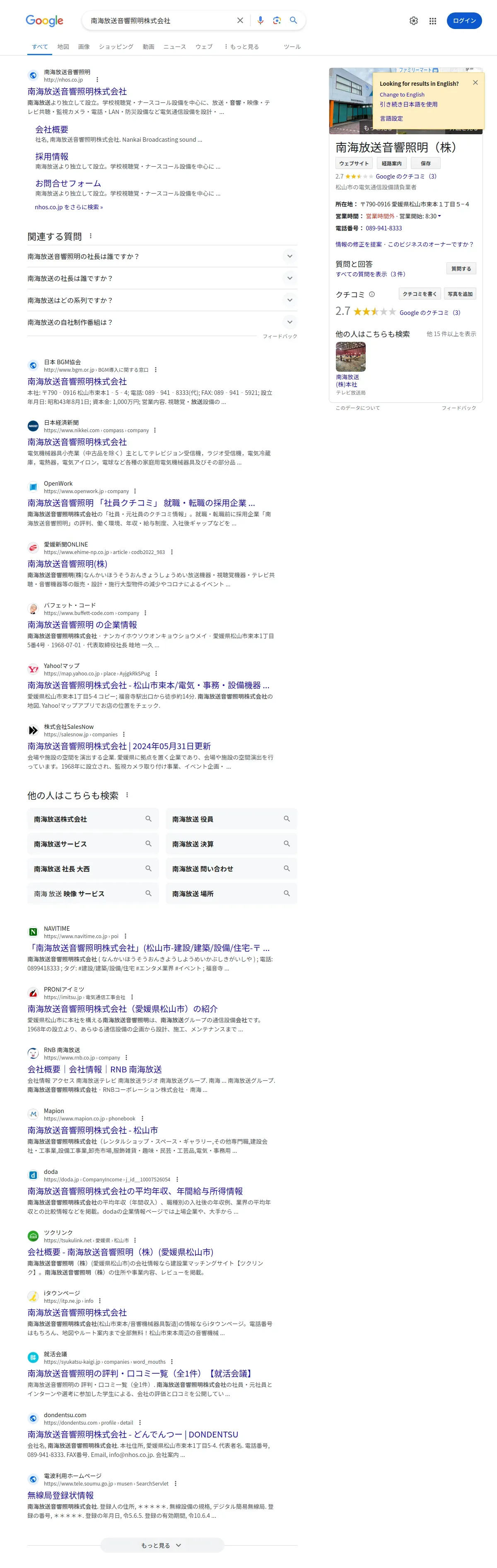Click 質問する button
The height and width of the screenshot is (1568, 497).
point(461,269)
